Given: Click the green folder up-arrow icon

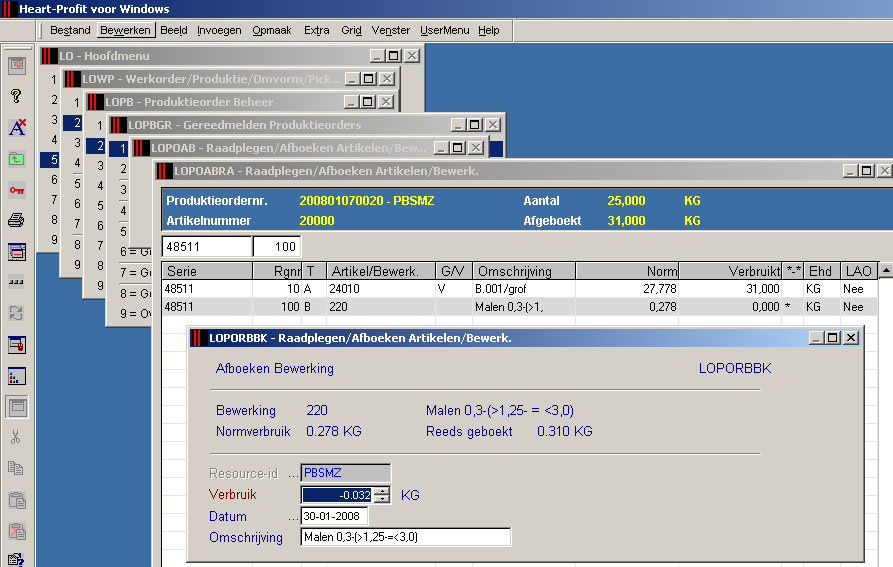Looking at the screenshot, I should click(x=17, y=159).
